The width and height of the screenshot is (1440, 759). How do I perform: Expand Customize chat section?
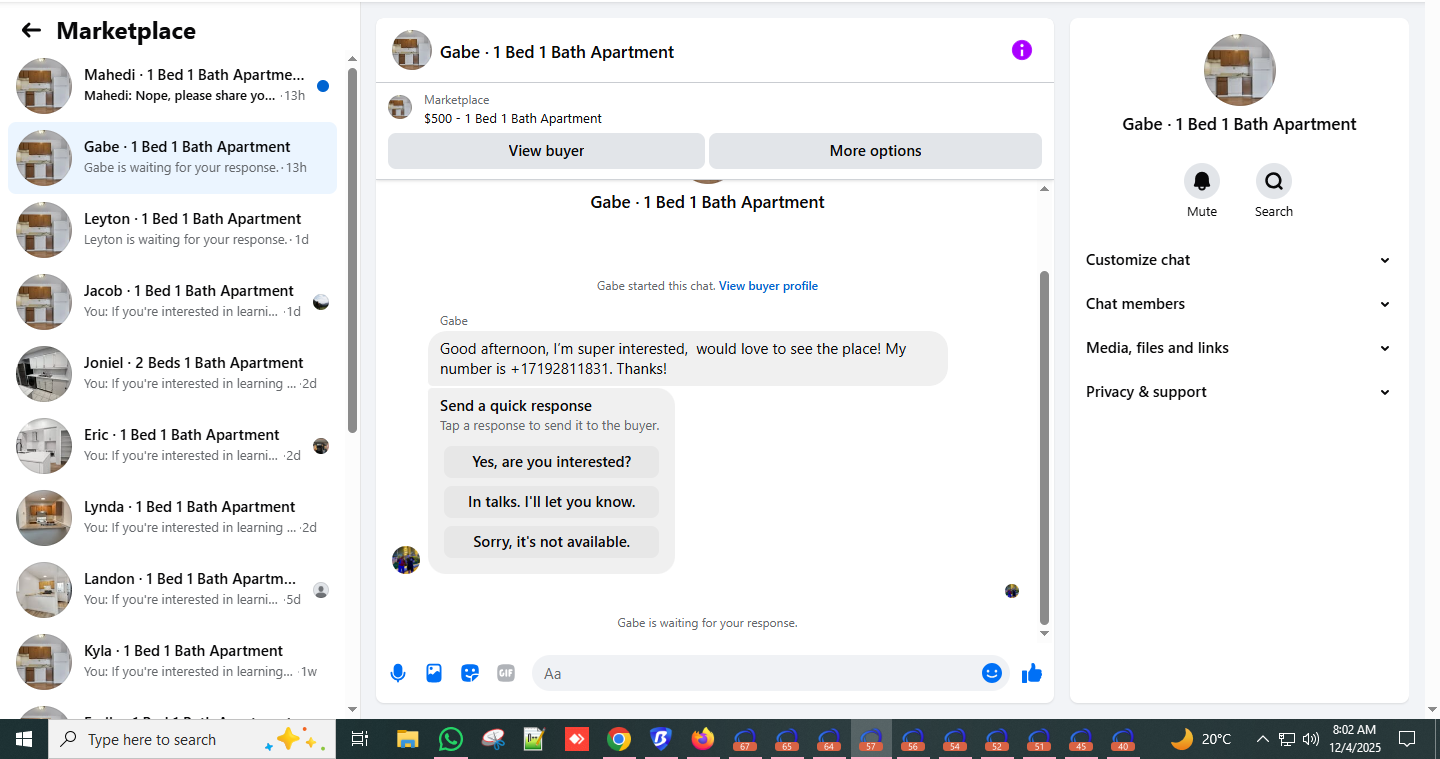[x=1238, y=260]
